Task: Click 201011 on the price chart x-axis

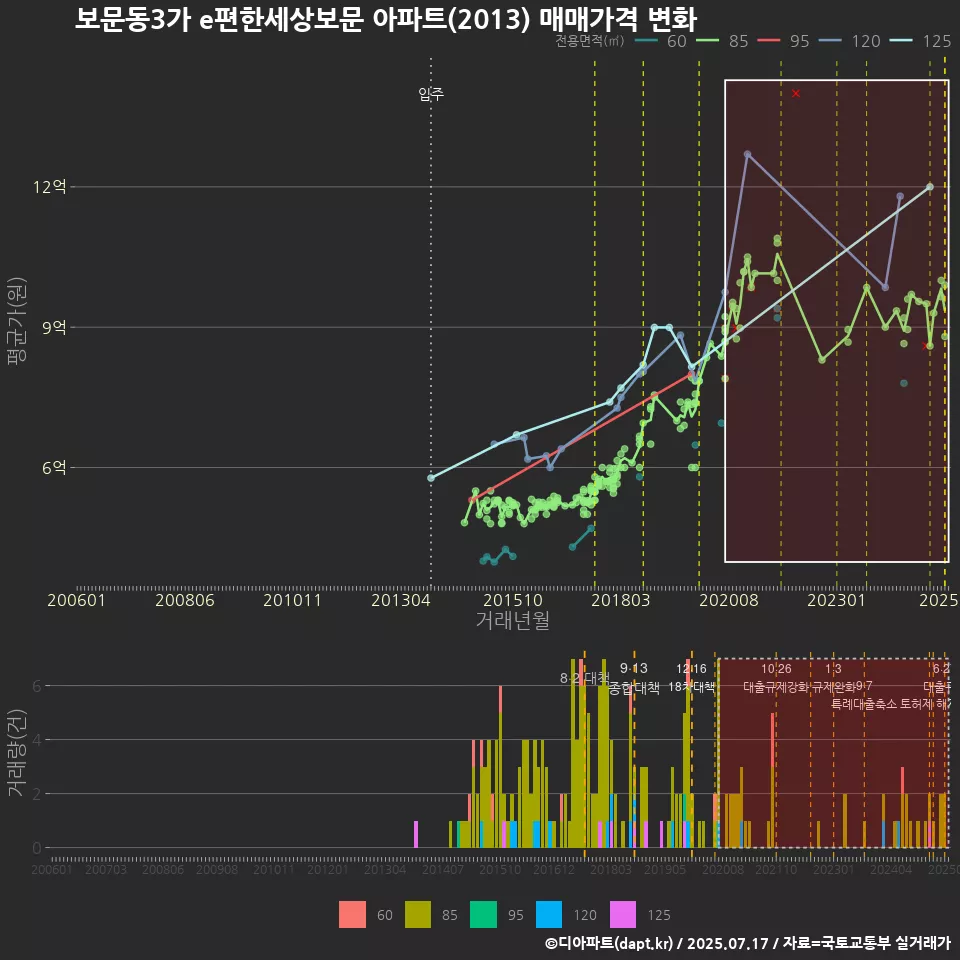Action: 292,600
